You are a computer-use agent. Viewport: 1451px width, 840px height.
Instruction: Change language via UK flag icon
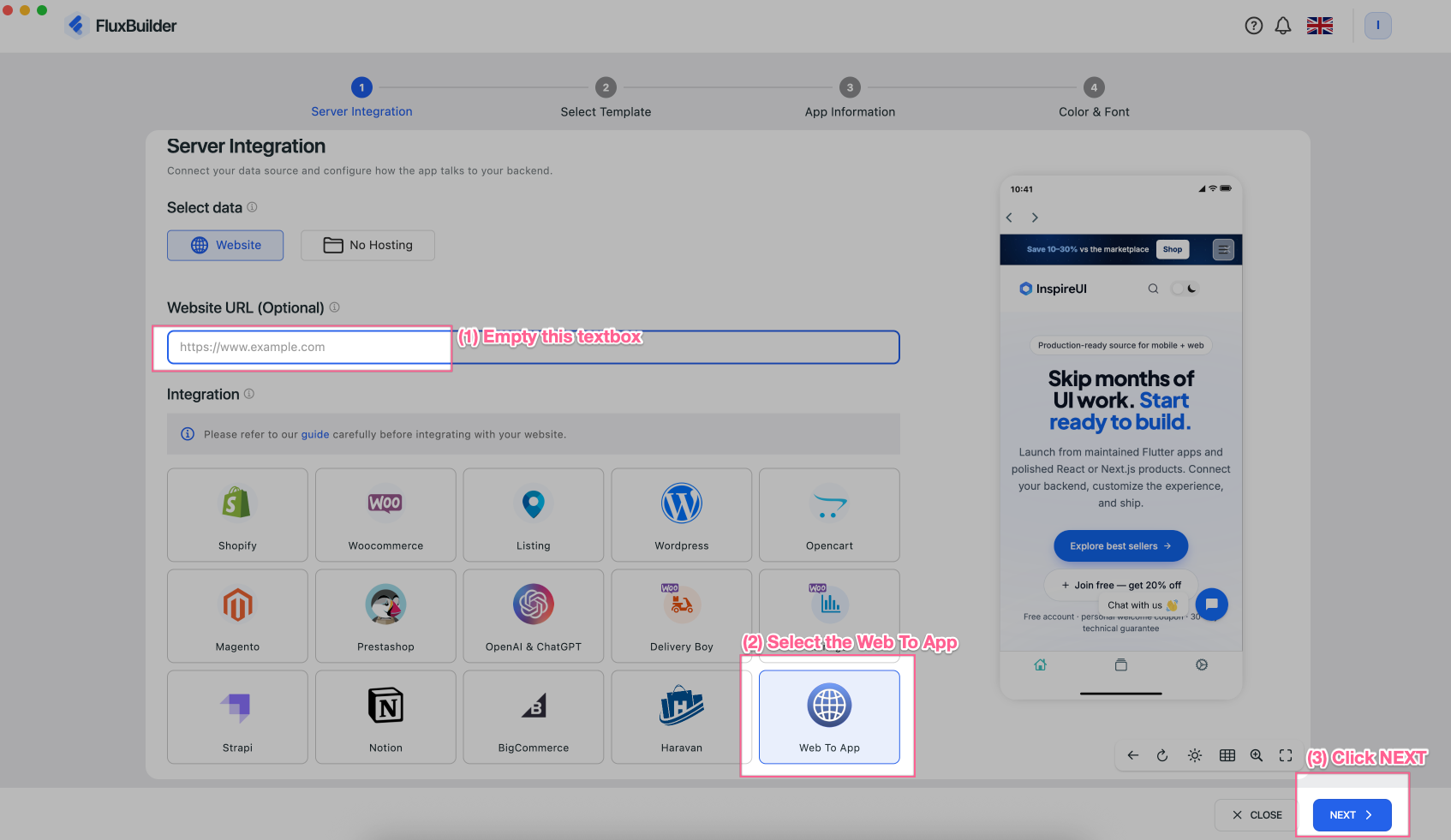click(x=1320, y=26)
